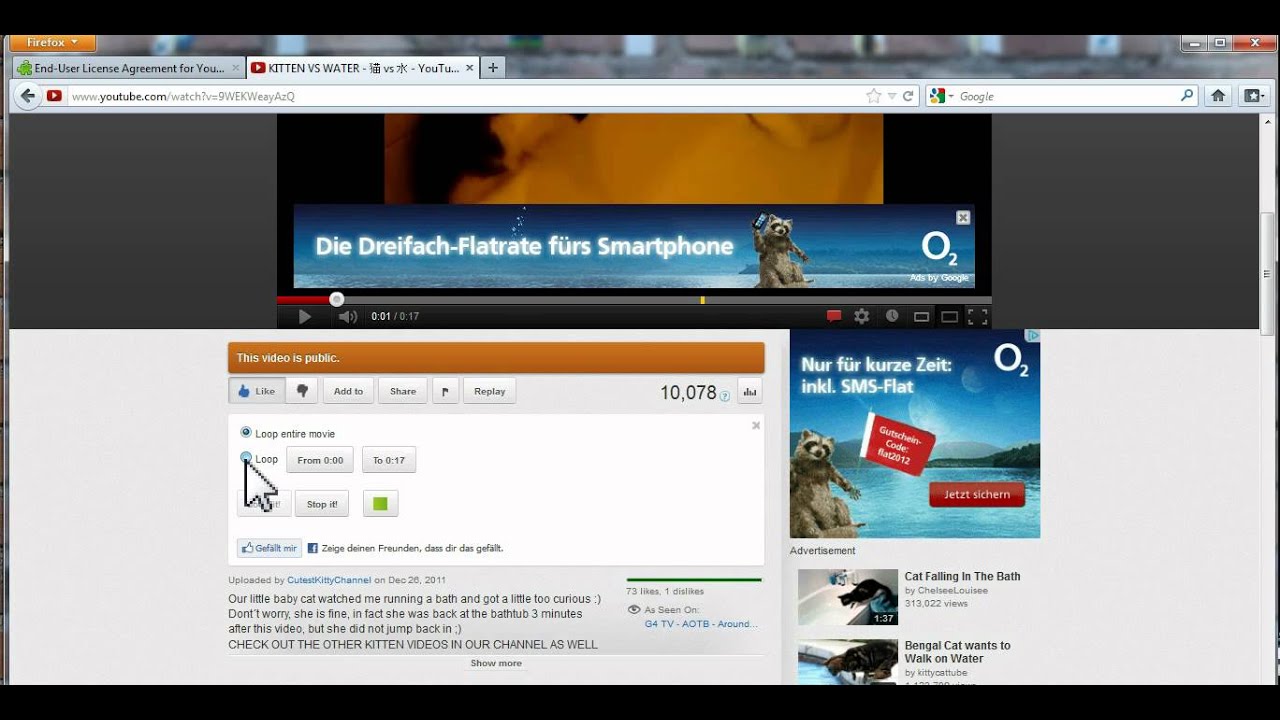1280x720 pixels.
Task: Expand description with Show more
Action: click(496, 663)
